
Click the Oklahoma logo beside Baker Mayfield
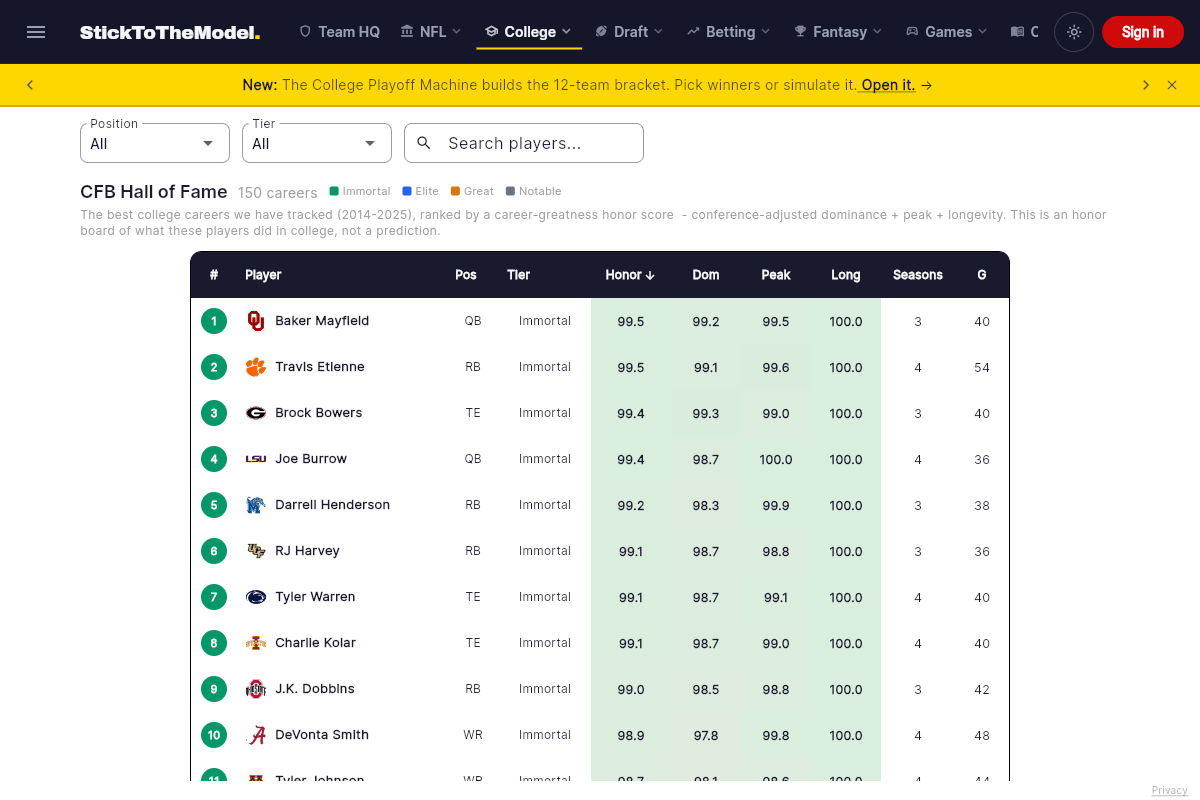click(x=256, y=321)
